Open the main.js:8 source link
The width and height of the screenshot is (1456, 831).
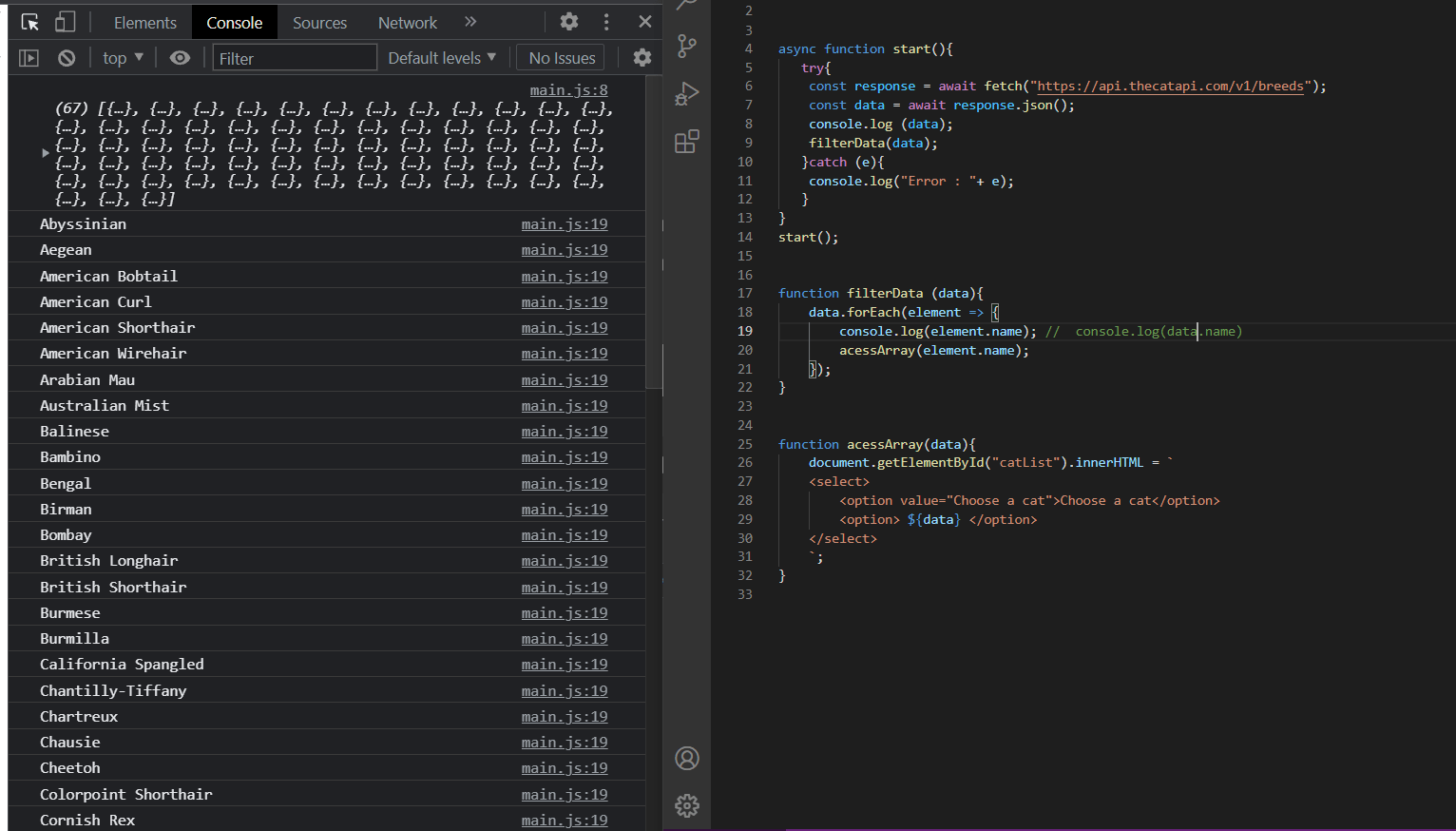click(x=568, y=89)
